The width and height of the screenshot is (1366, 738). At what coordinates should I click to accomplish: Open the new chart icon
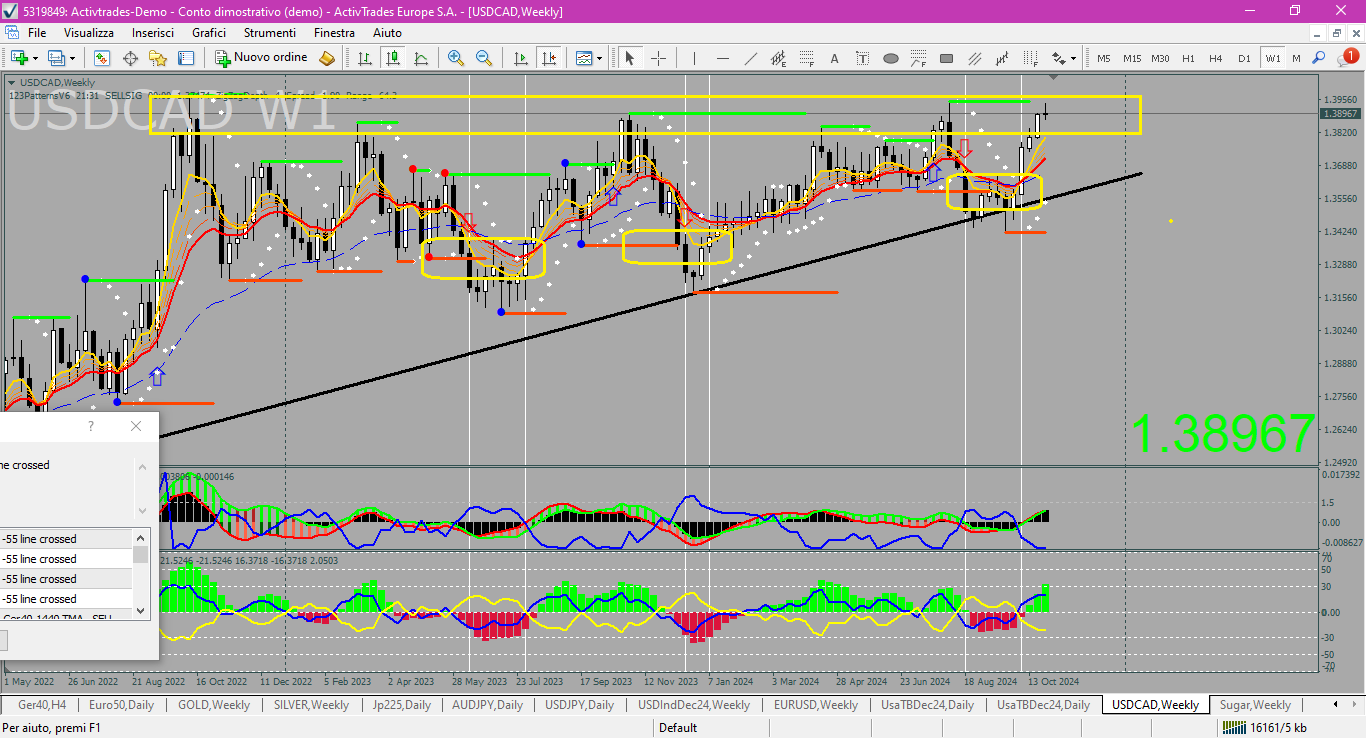(20, 58)
